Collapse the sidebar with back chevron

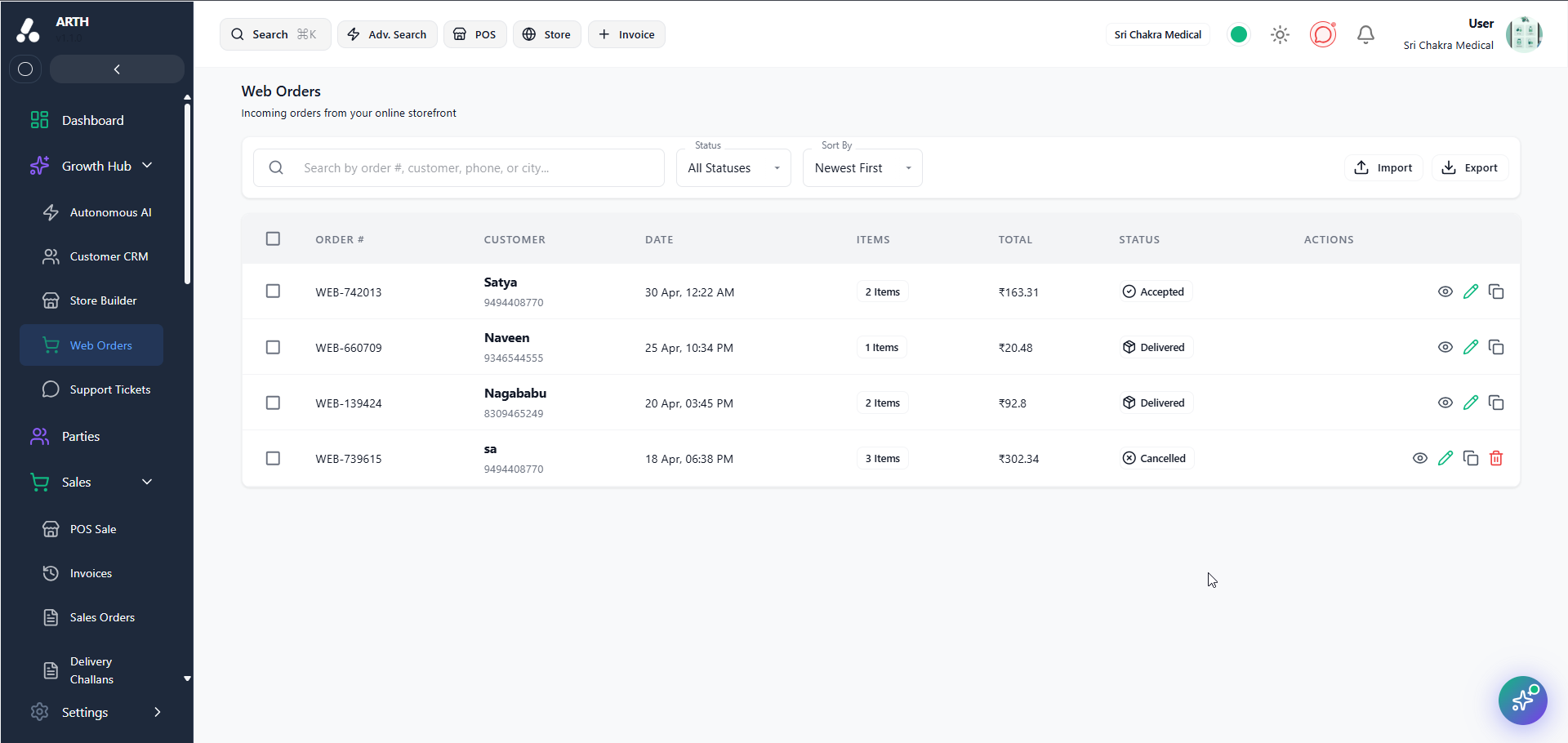coord(117,69)
